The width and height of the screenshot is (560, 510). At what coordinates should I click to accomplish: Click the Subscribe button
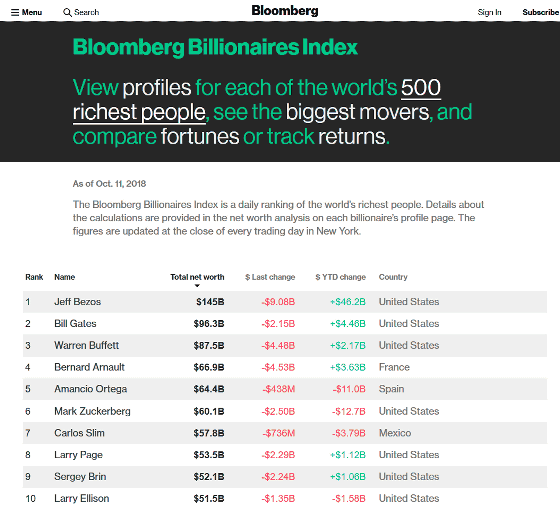(x=540, y=12)
